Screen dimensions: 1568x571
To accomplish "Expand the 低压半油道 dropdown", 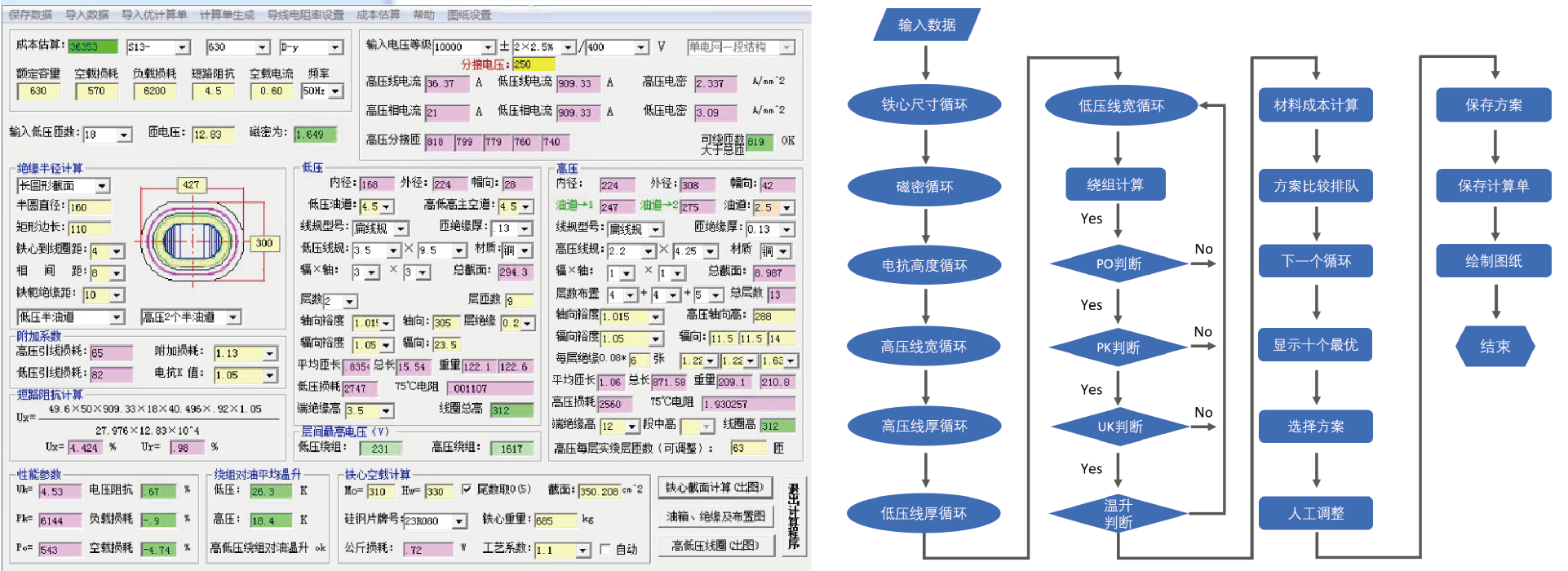I will pos(117,317).
